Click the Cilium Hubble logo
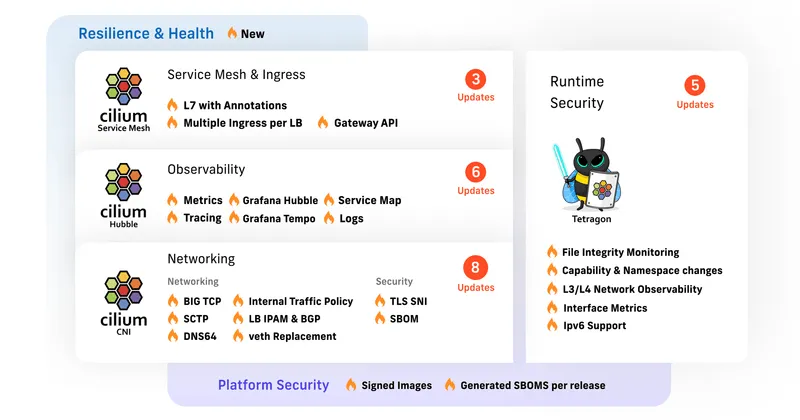This screenshot has height=420, width=800. click(x=123, y=195)
